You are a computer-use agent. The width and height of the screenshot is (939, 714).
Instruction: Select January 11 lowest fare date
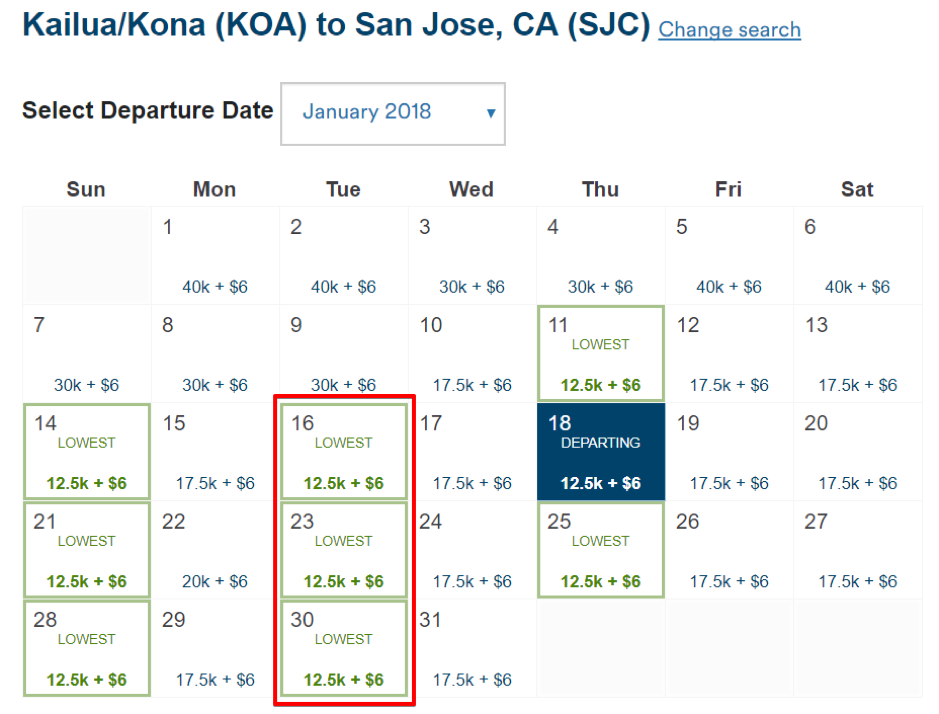(600, 353)
